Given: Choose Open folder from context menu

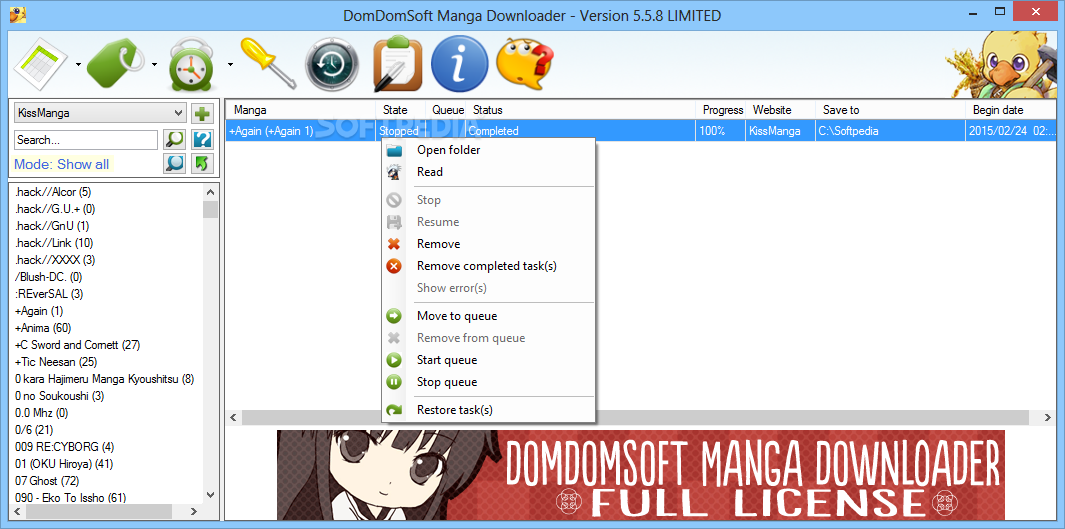Looking at the screenshot, I should 488,150.
